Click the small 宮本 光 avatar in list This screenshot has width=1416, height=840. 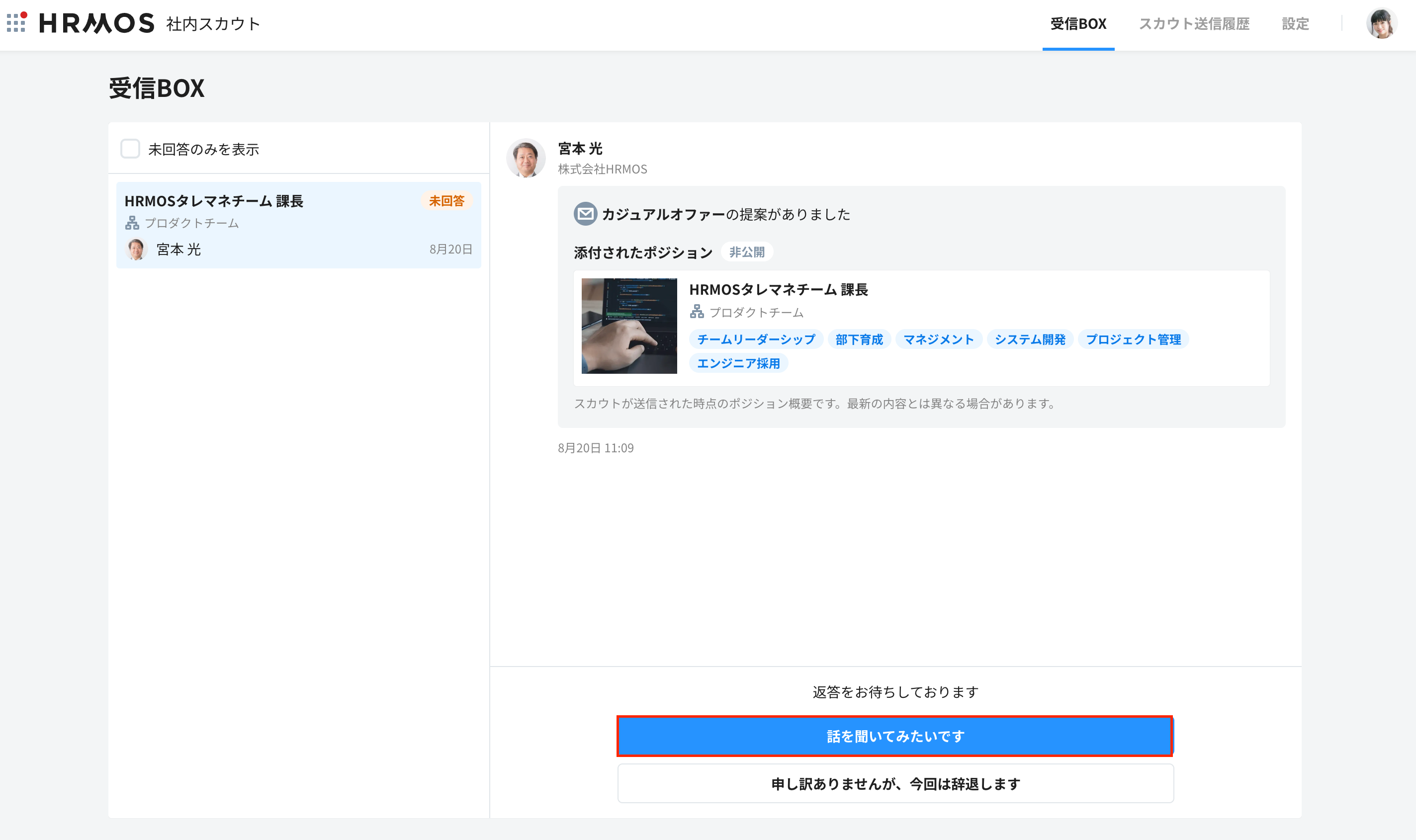click(136, 249)
